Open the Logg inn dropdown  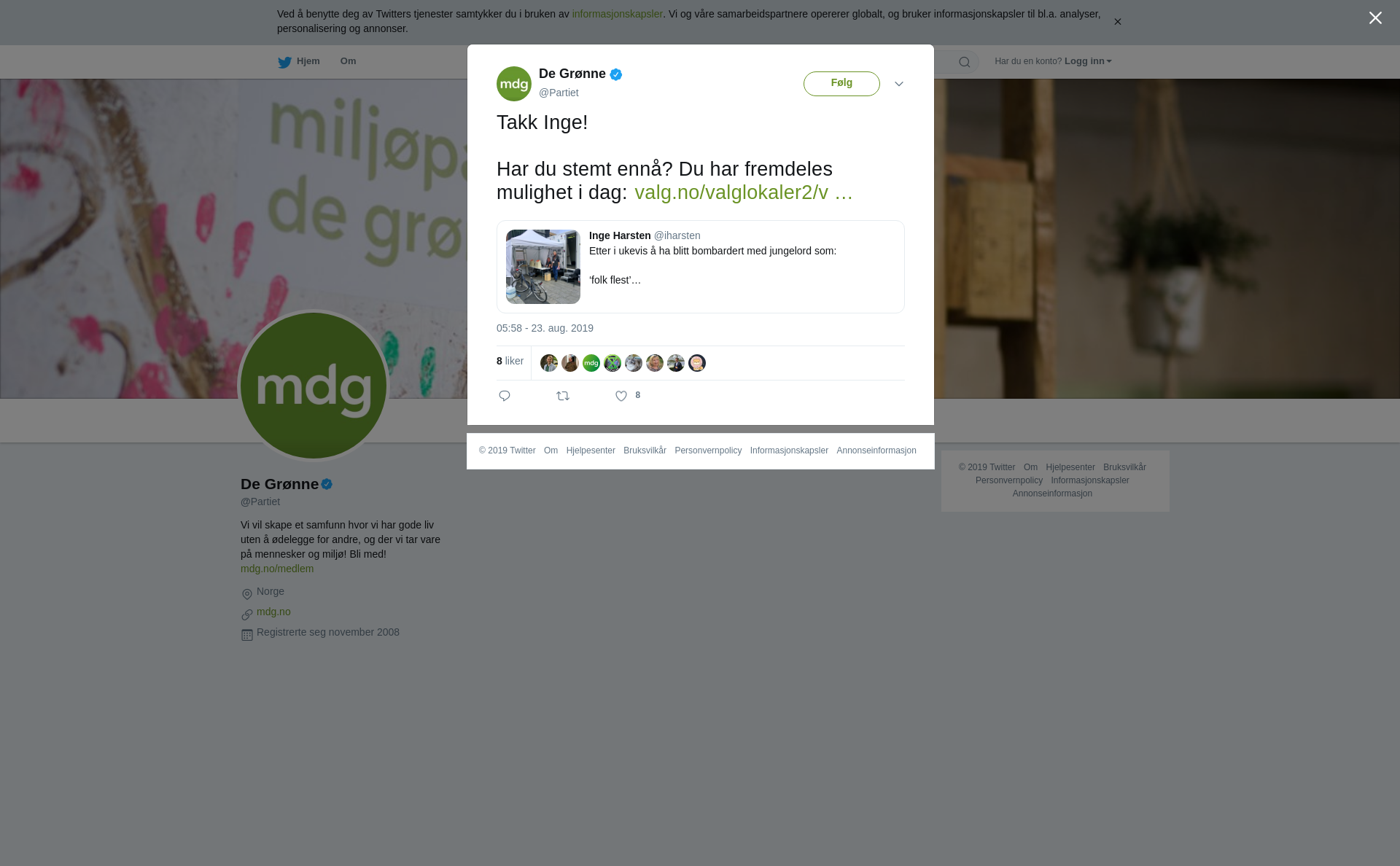[x=1088, y=61]
